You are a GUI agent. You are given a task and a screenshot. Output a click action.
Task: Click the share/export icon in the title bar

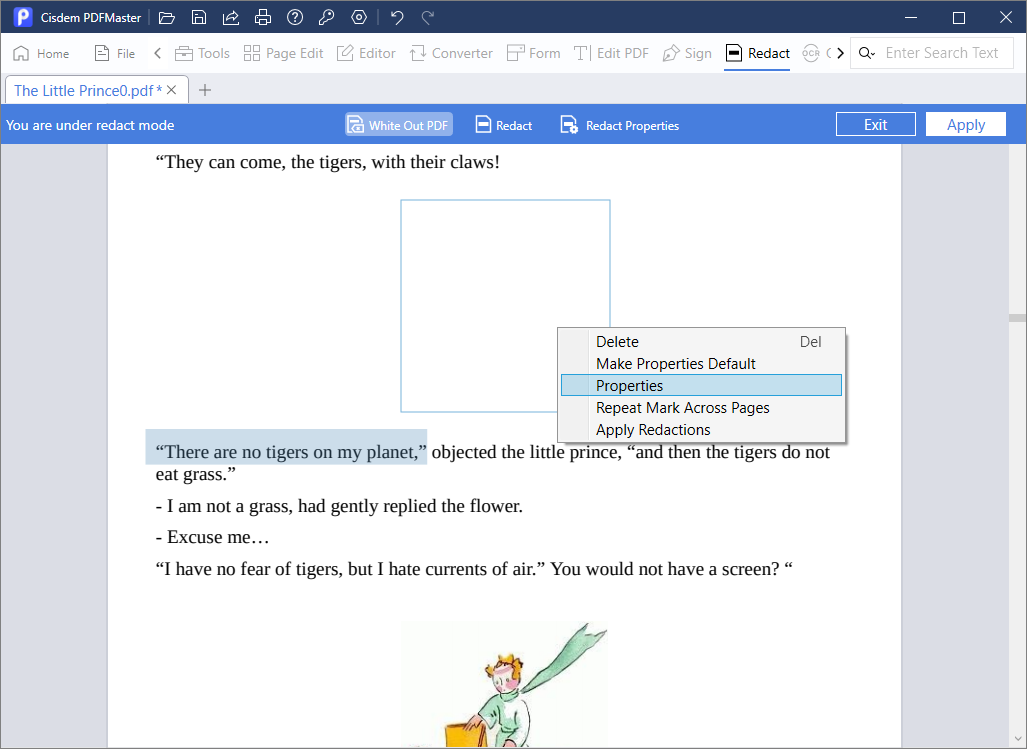coord(231,18)
